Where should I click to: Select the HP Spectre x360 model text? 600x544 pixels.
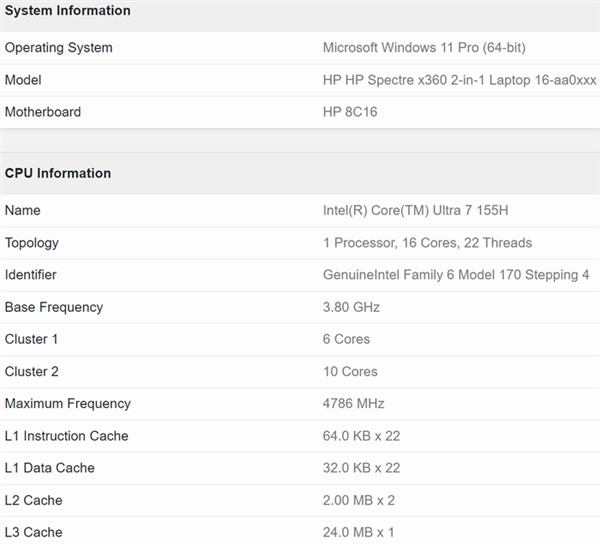(443, 80)
